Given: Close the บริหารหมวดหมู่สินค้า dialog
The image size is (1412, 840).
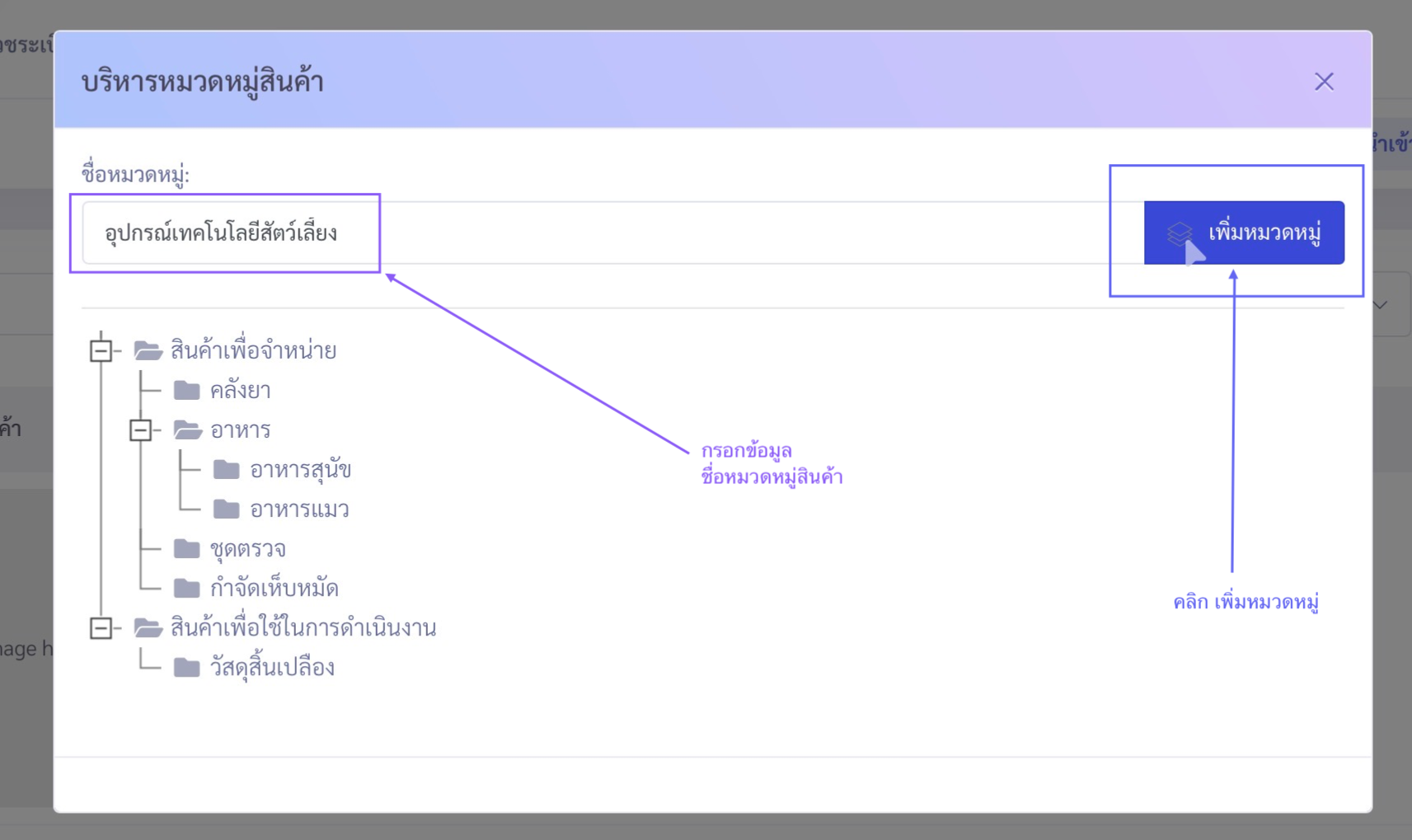Looking at the screenshot, I should (1324, 82).
